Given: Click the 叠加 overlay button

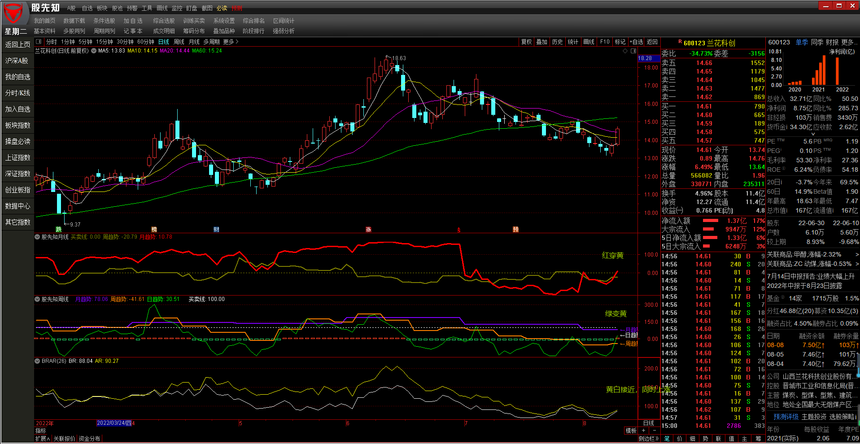Looking at the screenshot, I should pos(541,42).
